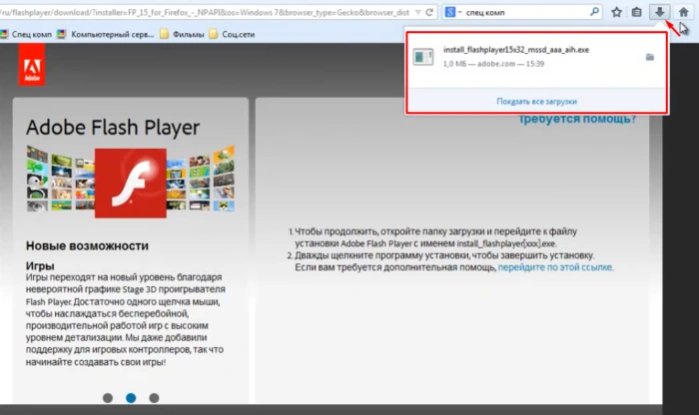Click the bookmark star icon
This screenshot has width=699, height=415.
coord(617,12)
